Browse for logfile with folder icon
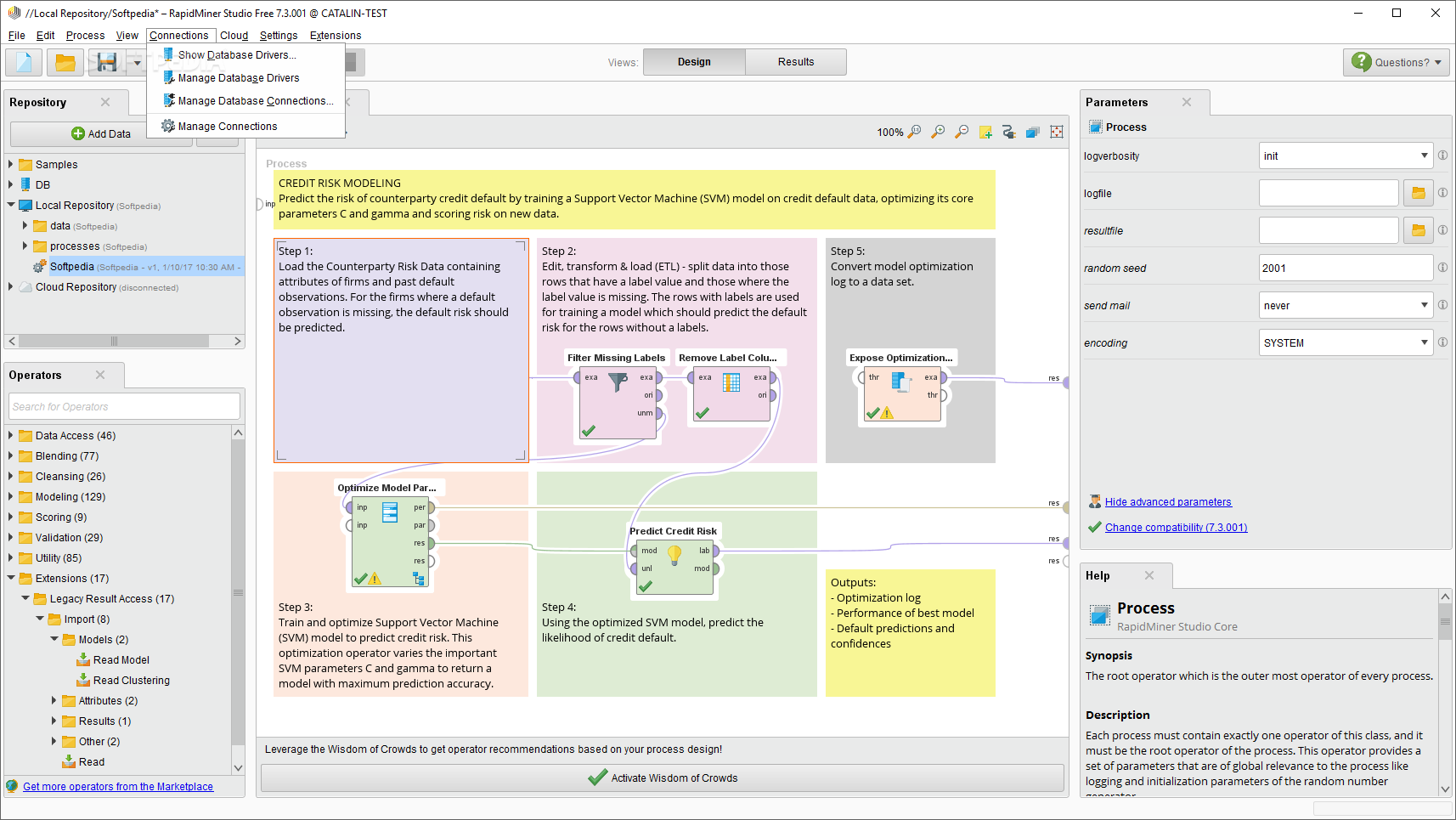This screenshot has width=1456, height=820. click(x=1418, y=193)
